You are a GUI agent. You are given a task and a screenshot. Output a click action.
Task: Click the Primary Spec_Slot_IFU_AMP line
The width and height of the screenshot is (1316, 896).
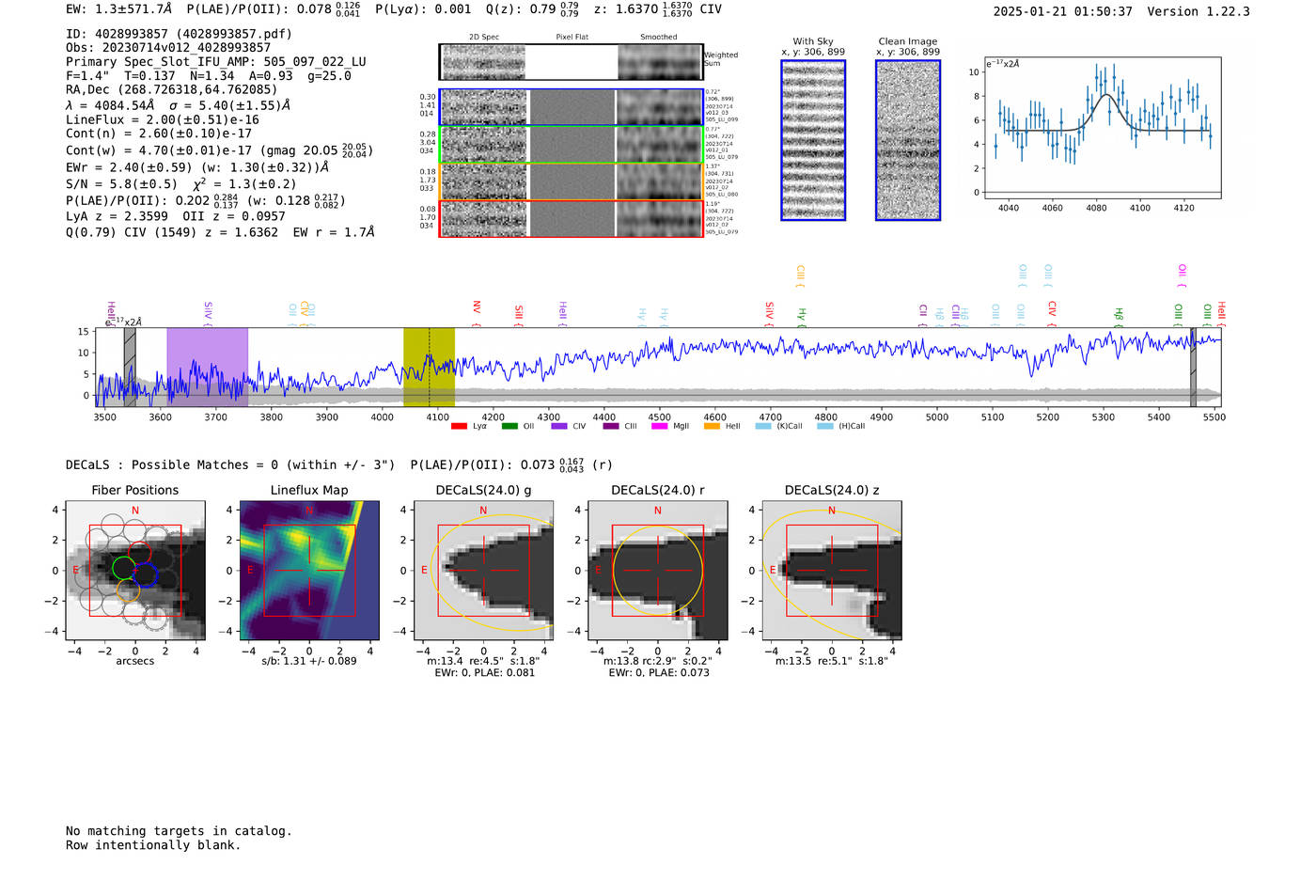coord(216,62)
